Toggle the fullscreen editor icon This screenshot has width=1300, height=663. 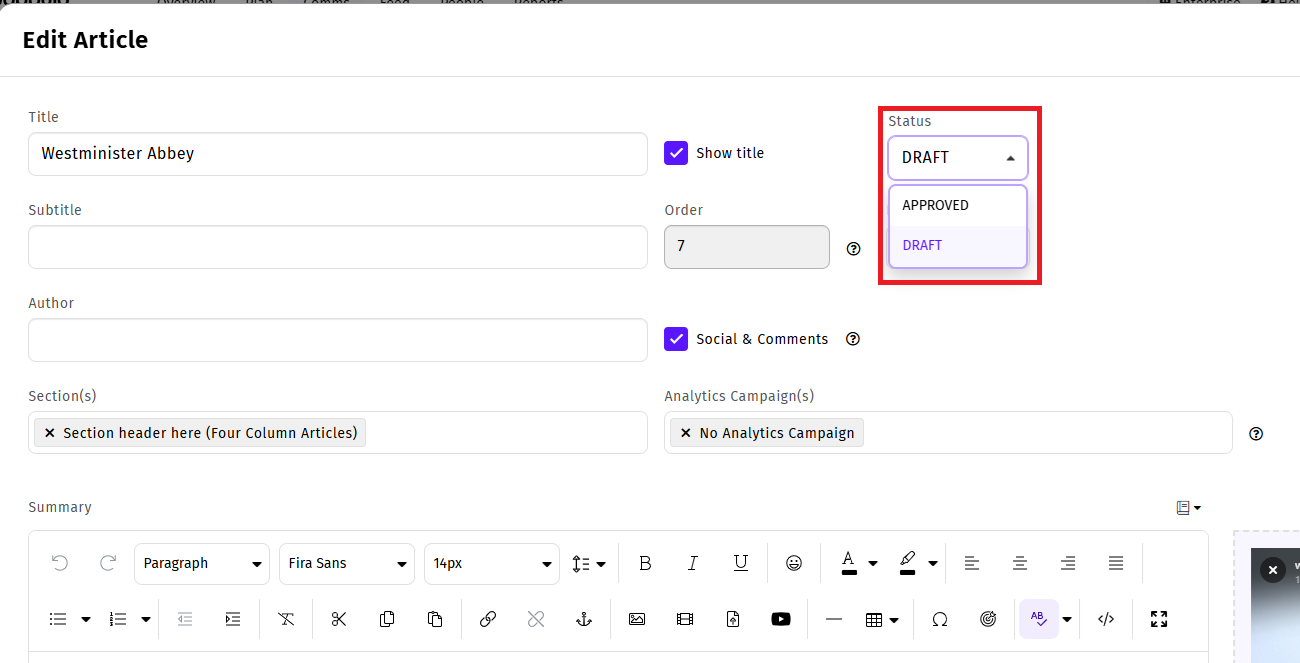pyautogui.click(x=1159, y=619)
